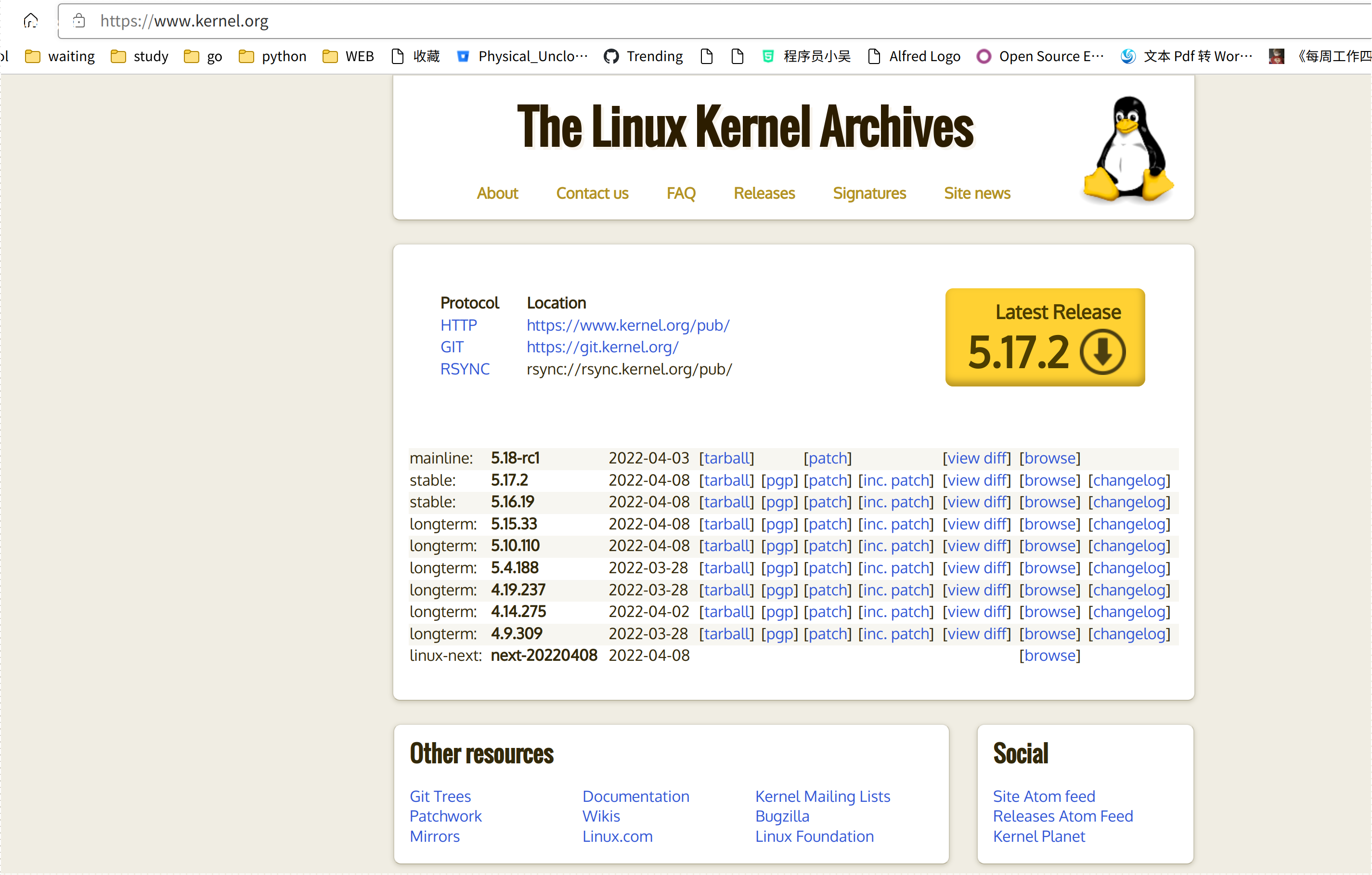Click the git.kernel.org location link
The image size is (1372, 875).
(602, 347)
